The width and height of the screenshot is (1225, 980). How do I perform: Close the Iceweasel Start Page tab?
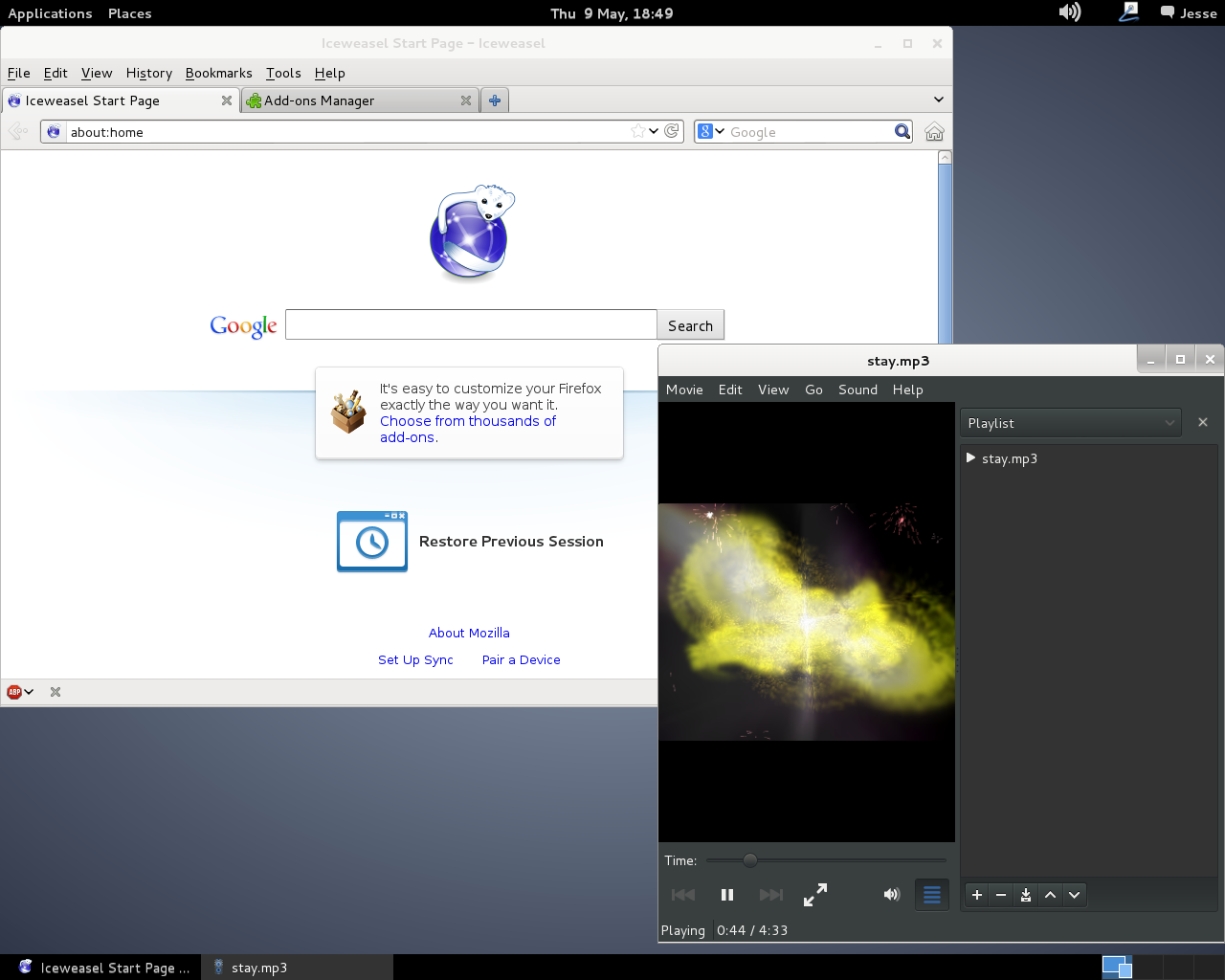coord(227,100)
